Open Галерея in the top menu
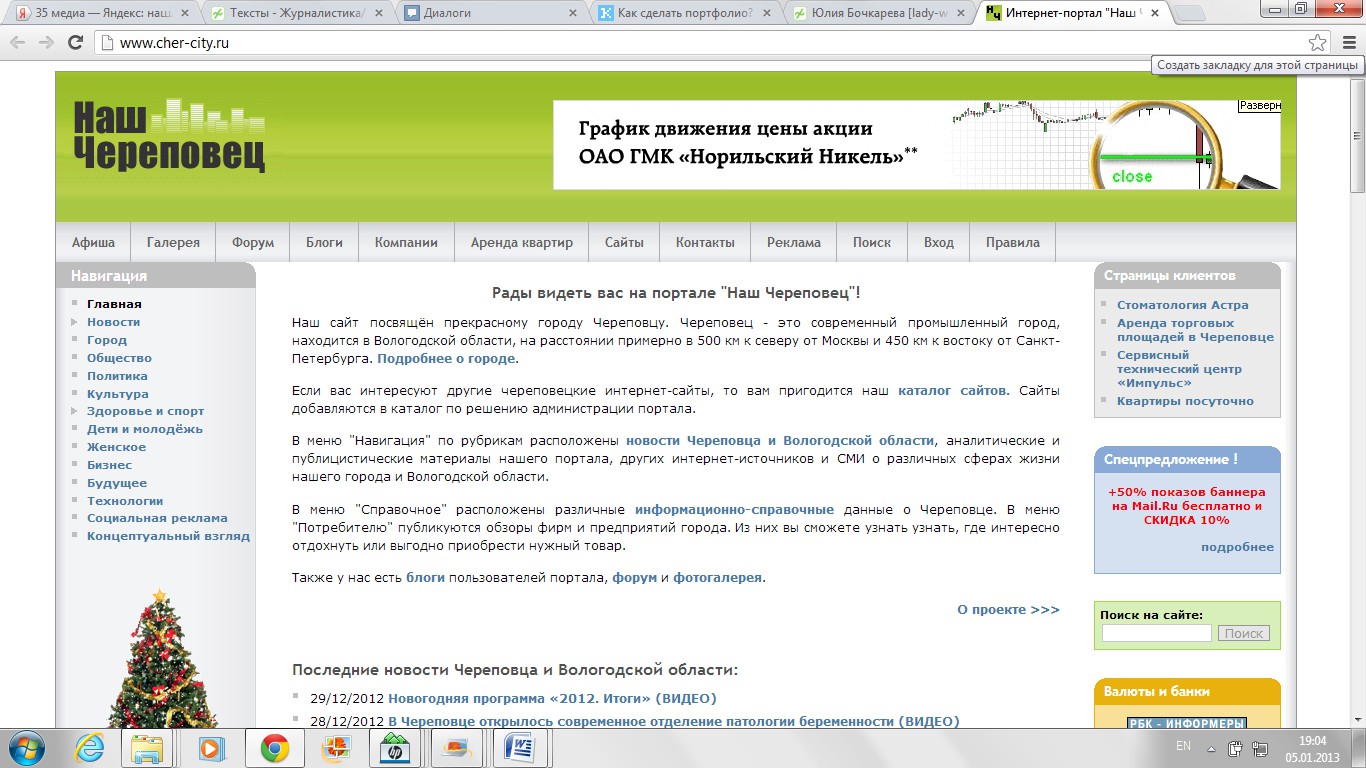This screenshot has width=1366, height=768. (x=173, y=242)
